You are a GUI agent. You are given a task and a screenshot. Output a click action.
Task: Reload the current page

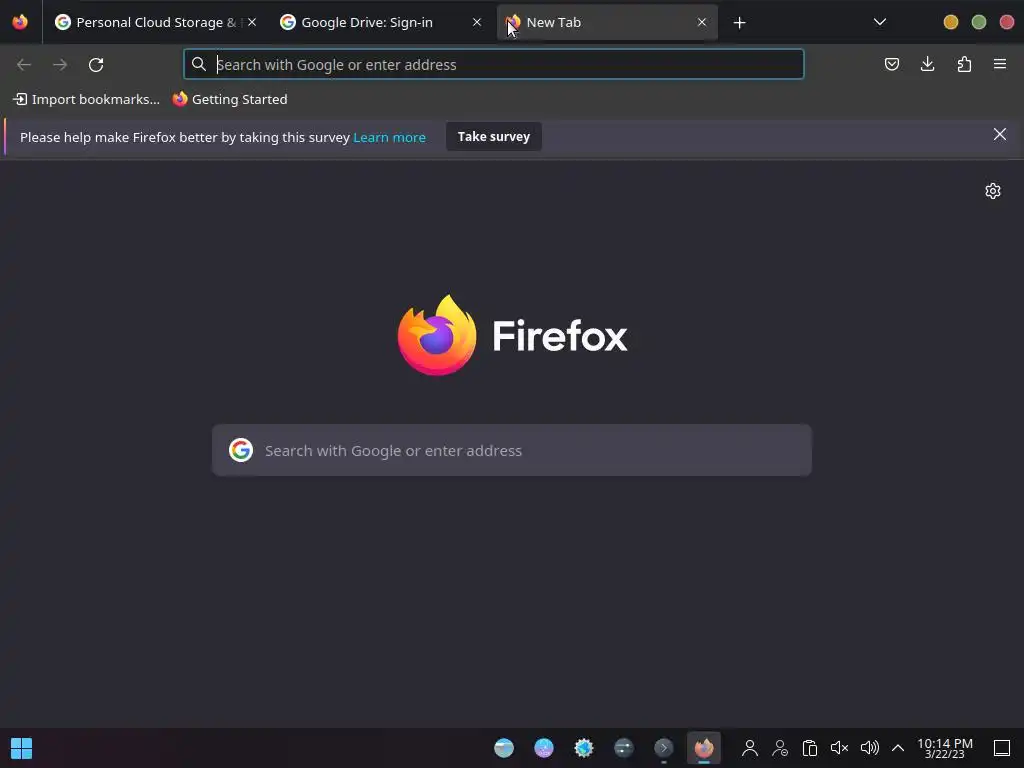tap(96, 65)
